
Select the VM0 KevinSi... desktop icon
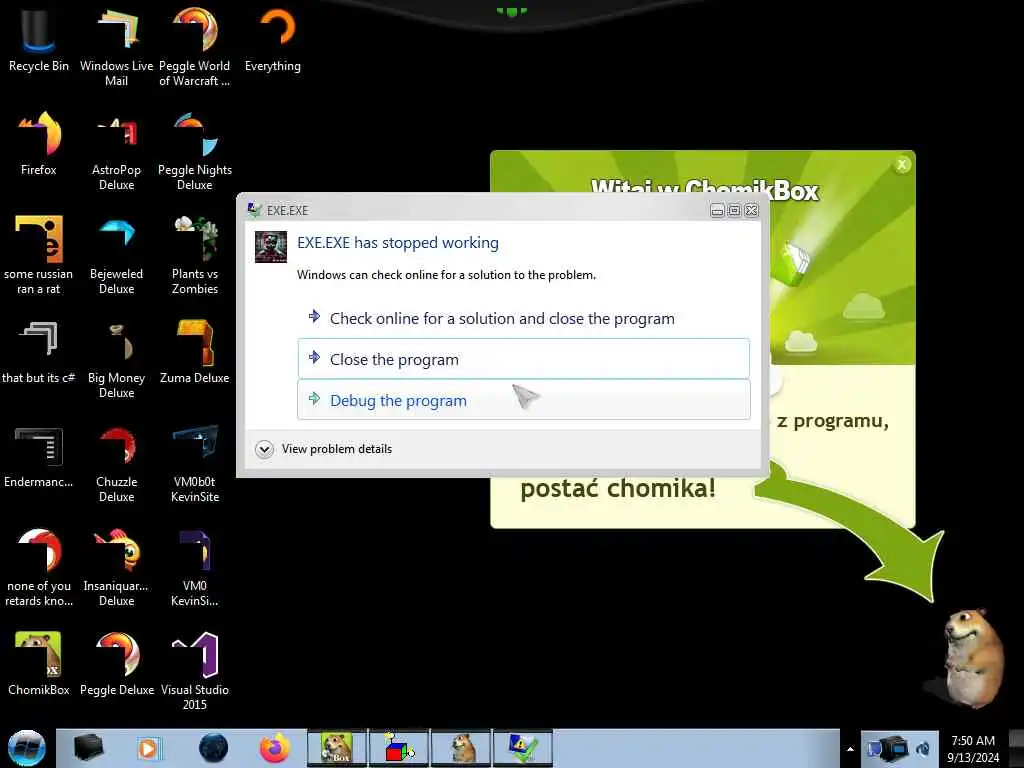tap(195, 567)
